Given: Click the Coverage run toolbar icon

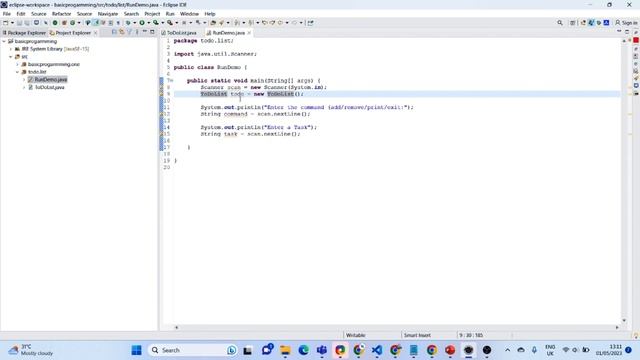Looking at the screenshot, I should click(156, 23).
